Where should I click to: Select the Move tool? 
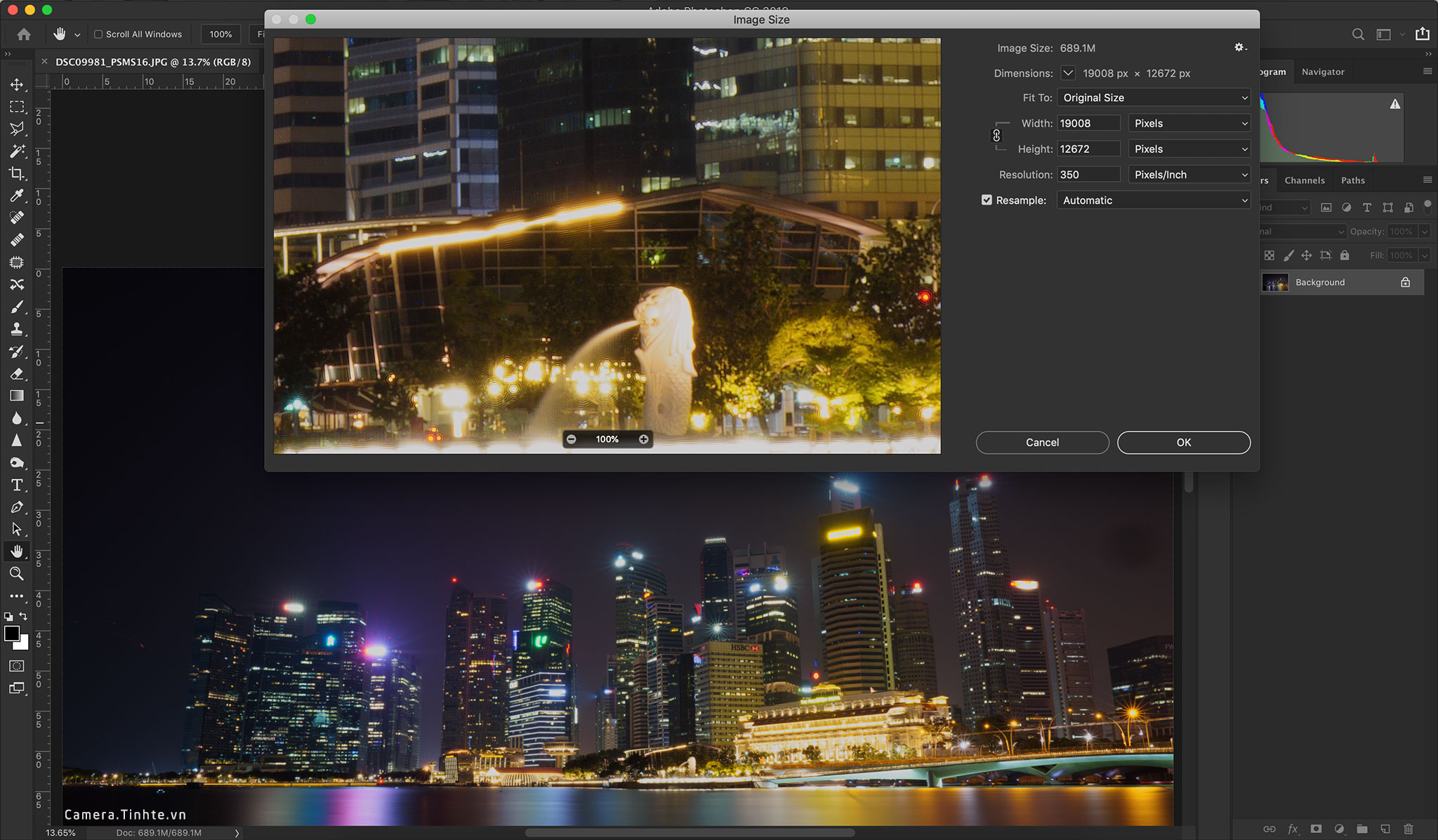pyautogui.click(x=17, y=84)
